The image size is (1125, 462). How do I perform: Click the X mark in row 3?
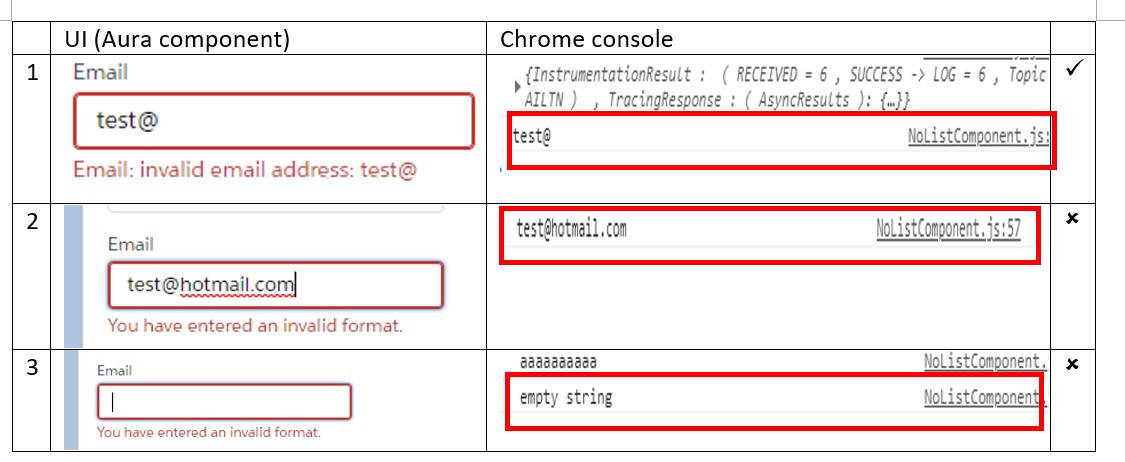pos(1073,364)
